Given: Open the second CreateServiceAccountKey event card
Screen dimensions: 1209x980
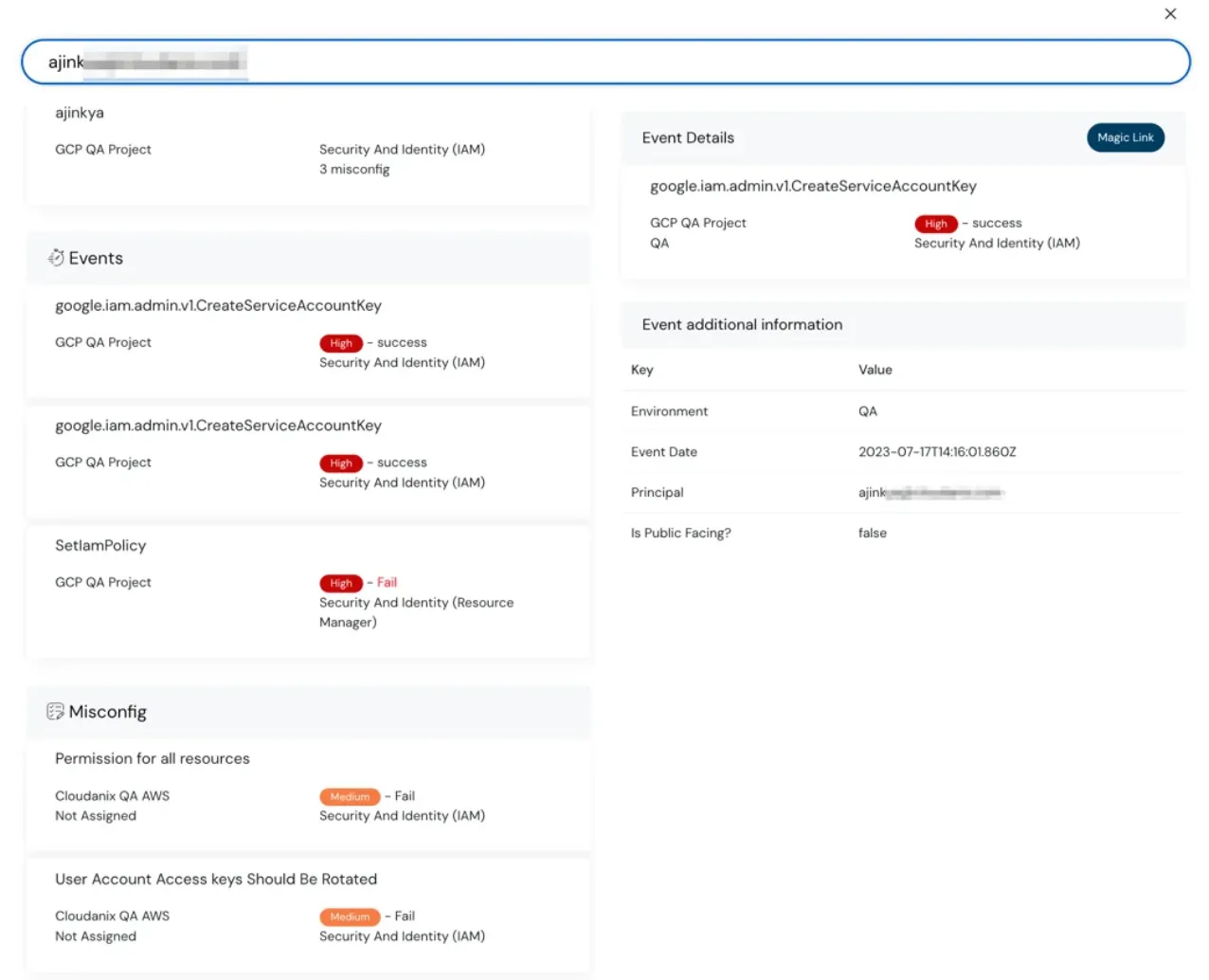Looking at the screenshot, I should pyautogui.click(x=308, y=462).
